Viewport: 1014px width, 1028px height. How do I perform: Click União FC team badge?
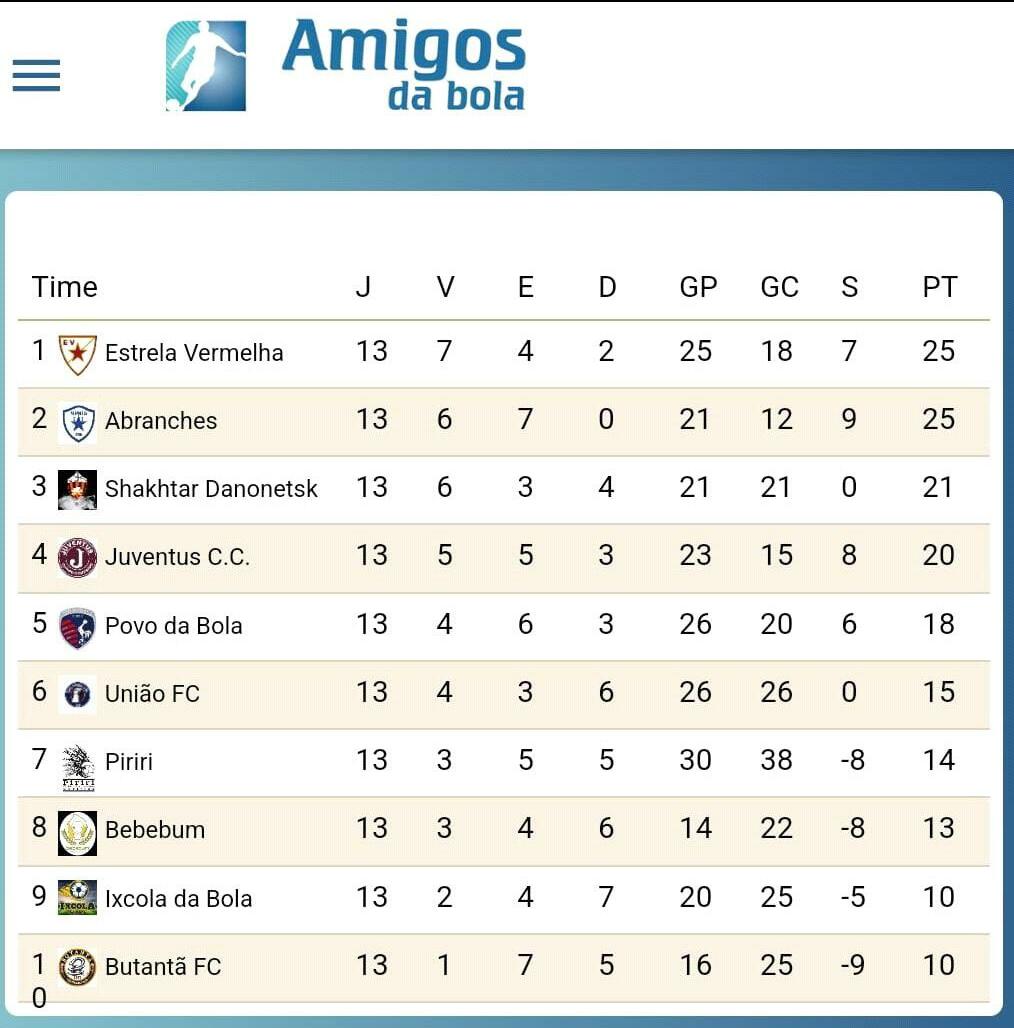pos(77,694)
